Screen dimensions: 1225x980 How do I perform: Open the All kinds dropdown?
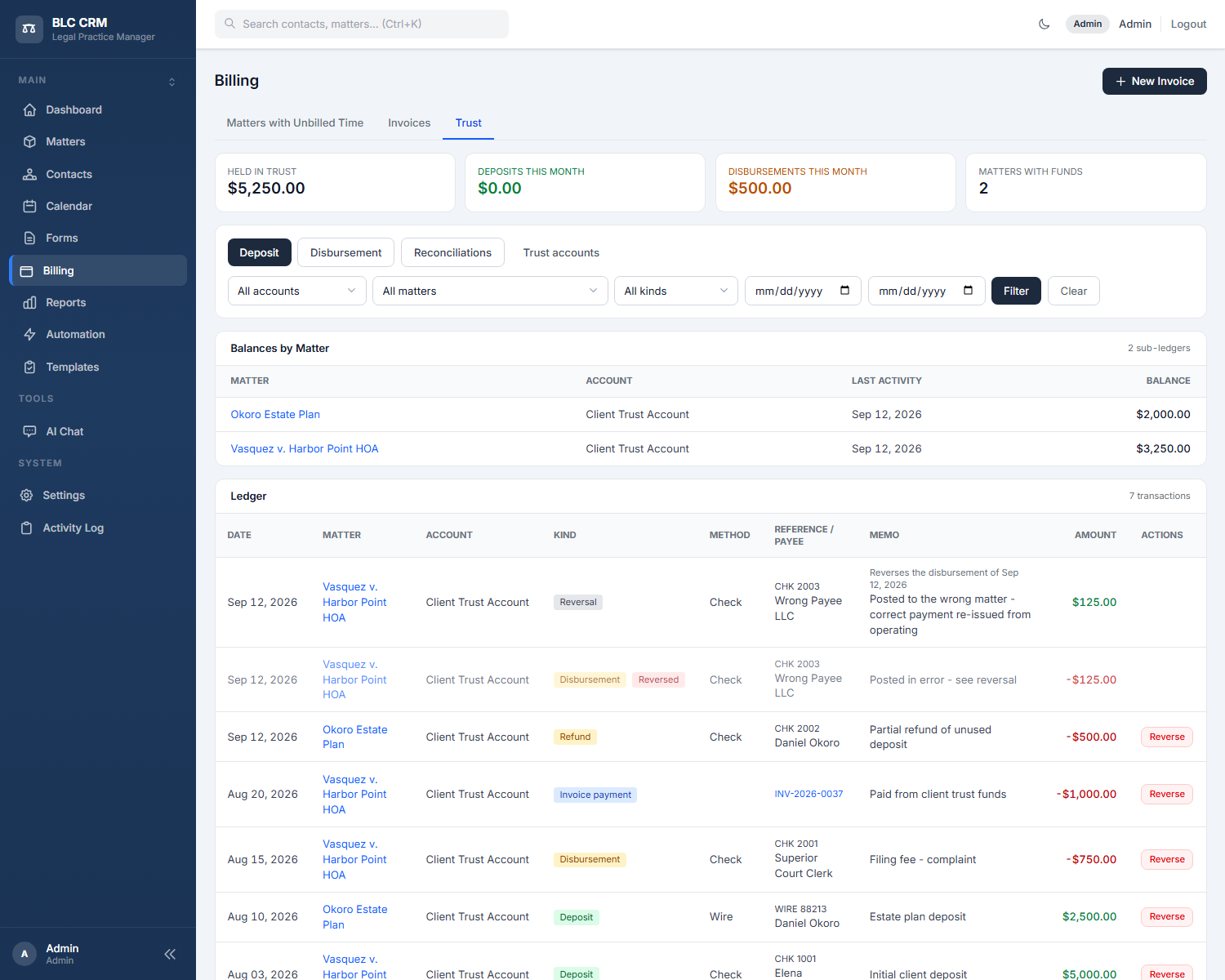click(676, 291)
